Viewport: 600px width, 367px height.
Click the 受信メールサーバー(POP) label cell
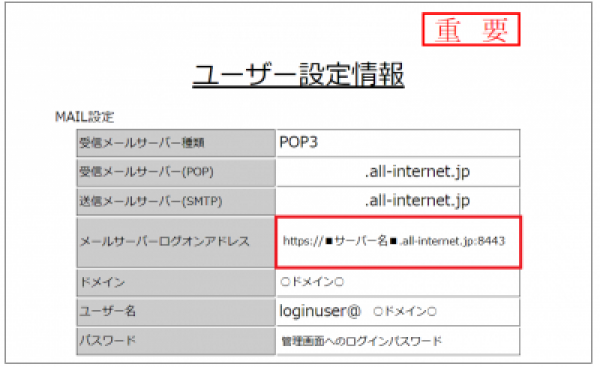tap(176, 172)
